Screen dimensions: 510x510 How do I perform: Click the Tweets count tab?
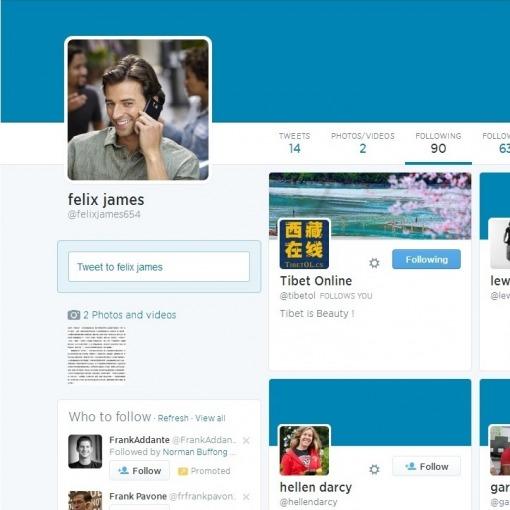(295, 143)
